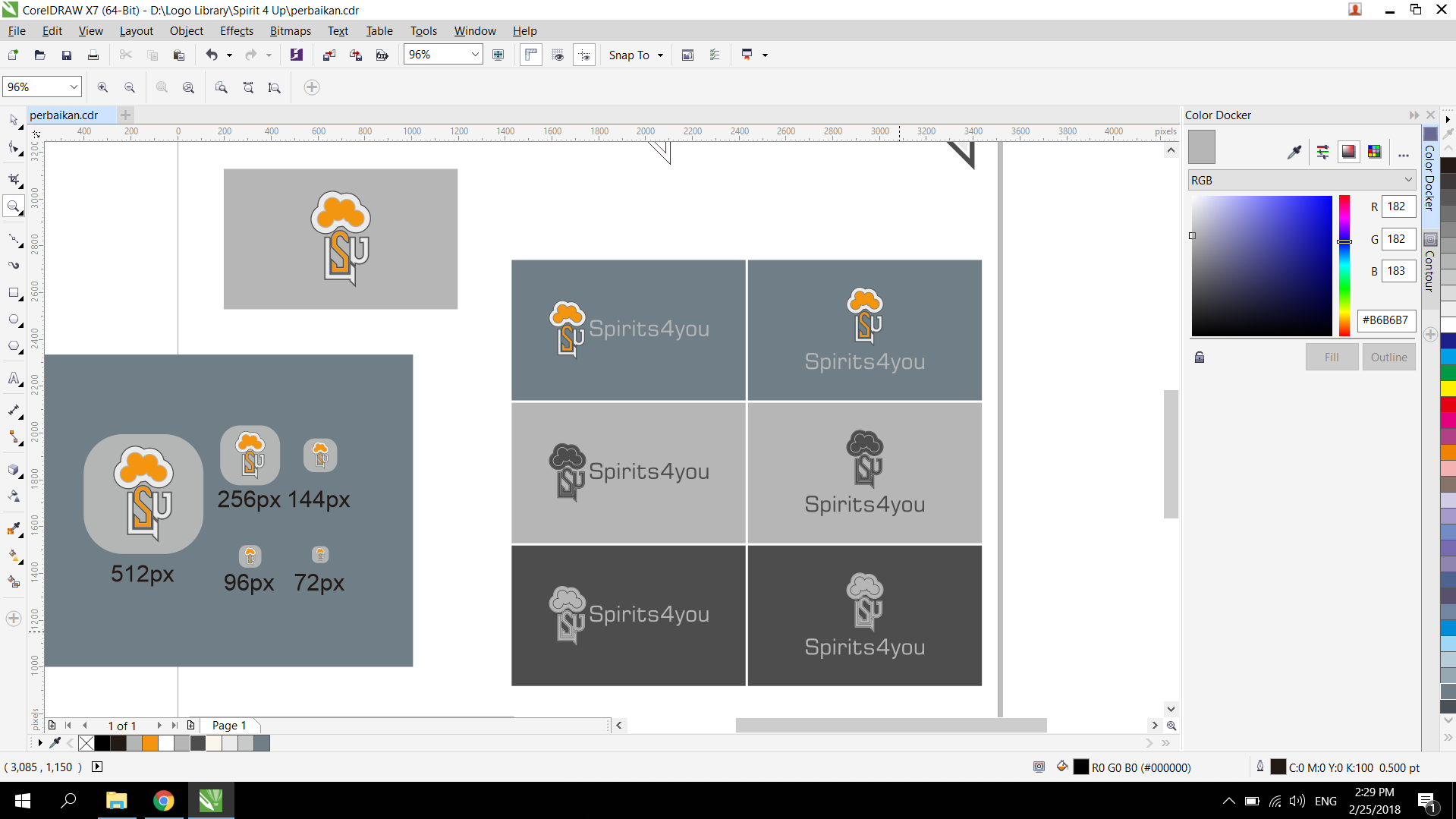Save the document with the disk icon
The width and height of the screenshot is (1456, 819).
click(x=67, y=55)
